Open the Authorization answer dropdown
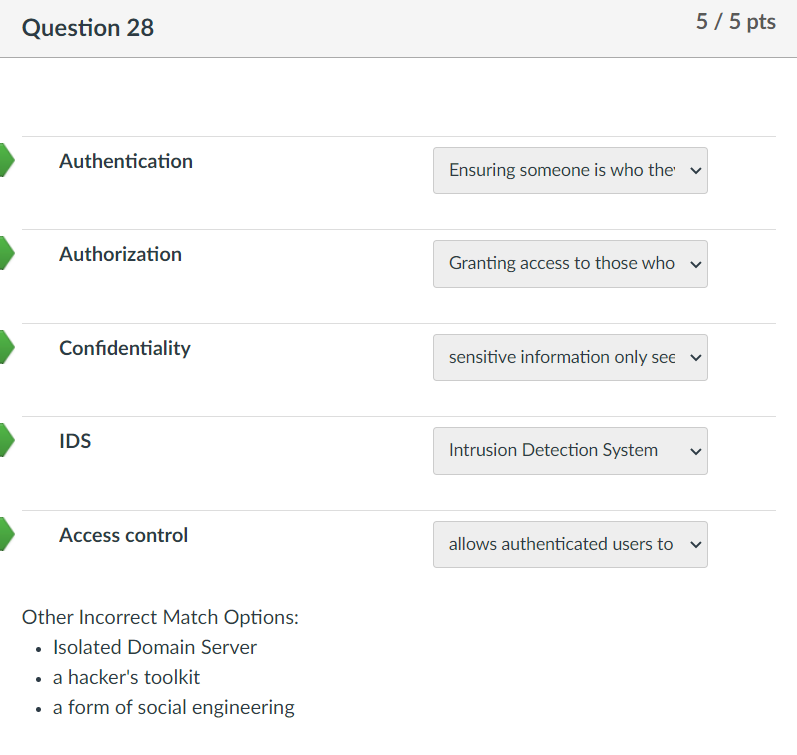This screenshot has width=797, height=755. 570,264
